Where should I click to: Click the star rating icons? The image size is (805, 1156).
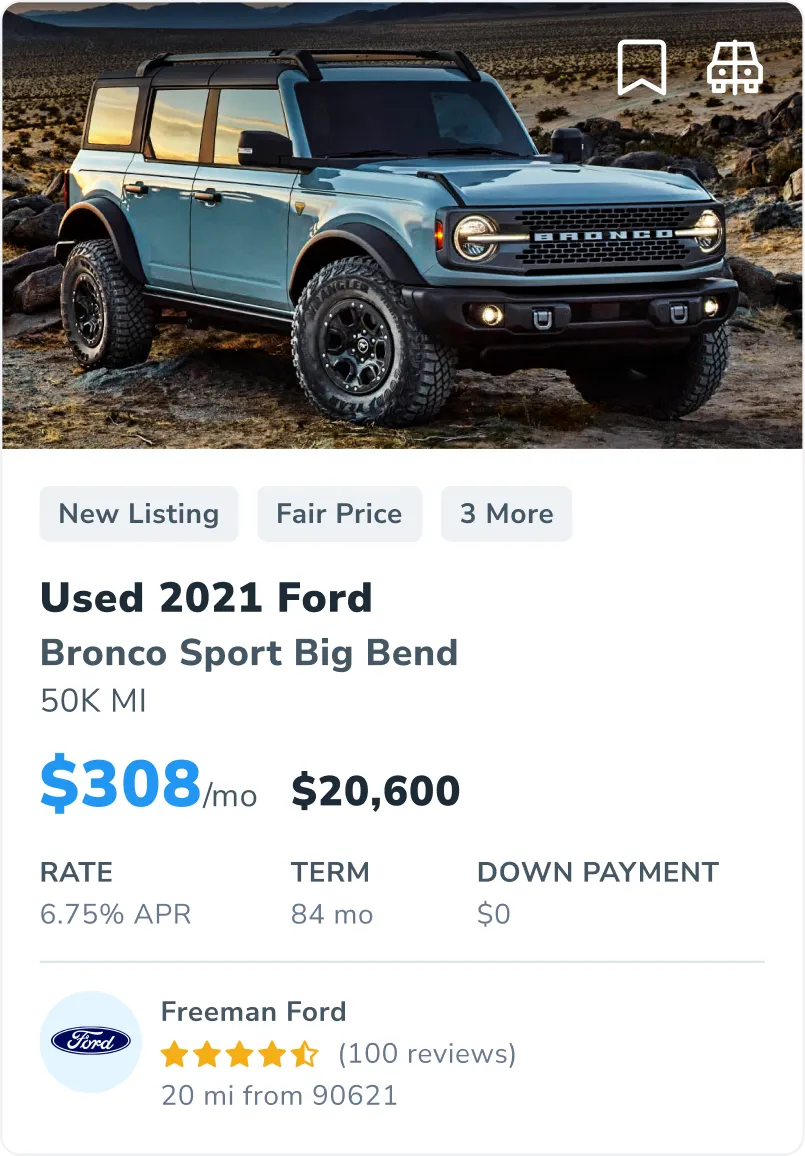pos(240,1054)
